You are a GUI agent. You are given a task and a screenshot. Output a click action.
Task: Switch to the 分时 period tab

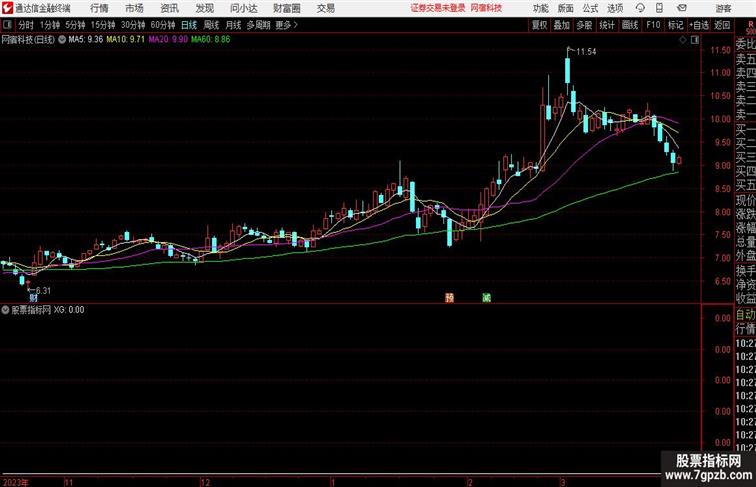[x=26, y=25]
